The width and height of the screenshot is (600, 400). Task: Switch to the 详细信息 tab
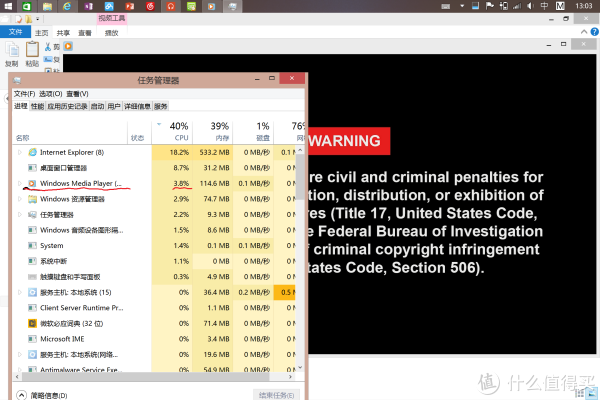click(137, 106)
